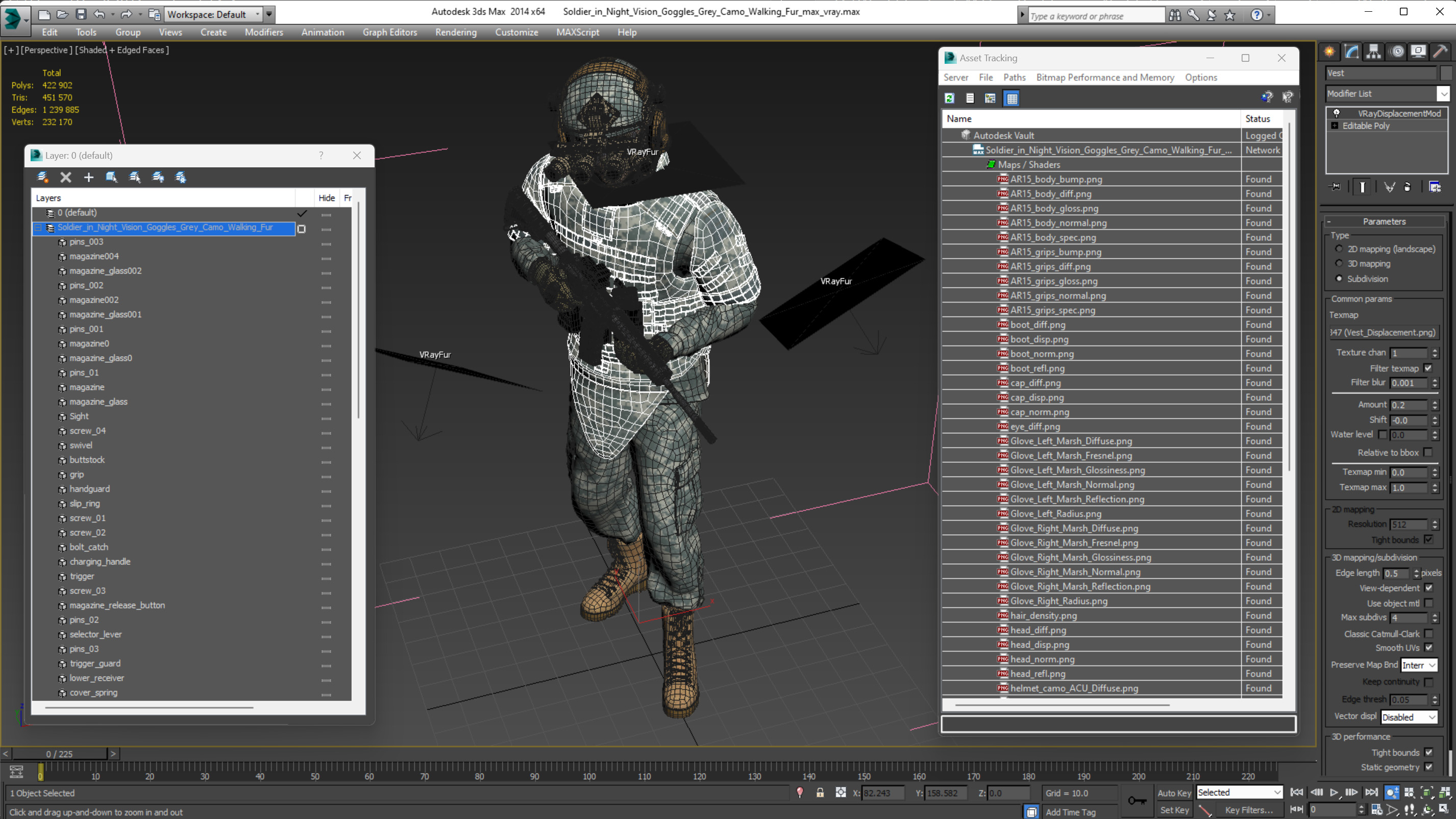This screenshot has height=819, width=1456.
Task: Click the Pin Stack icon under the modifier stack
Action: [1335, 187]
